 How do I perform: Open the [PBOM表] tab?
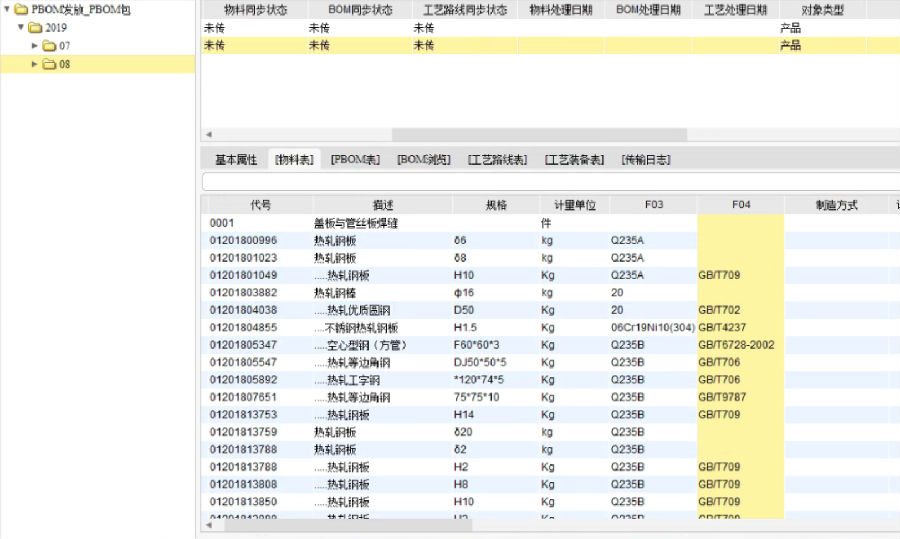355,160
